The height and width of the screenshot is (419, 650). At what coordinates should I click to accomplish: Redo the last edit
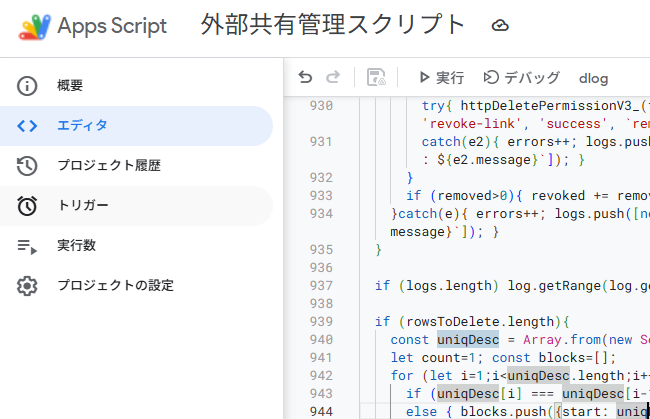[333, 77]
